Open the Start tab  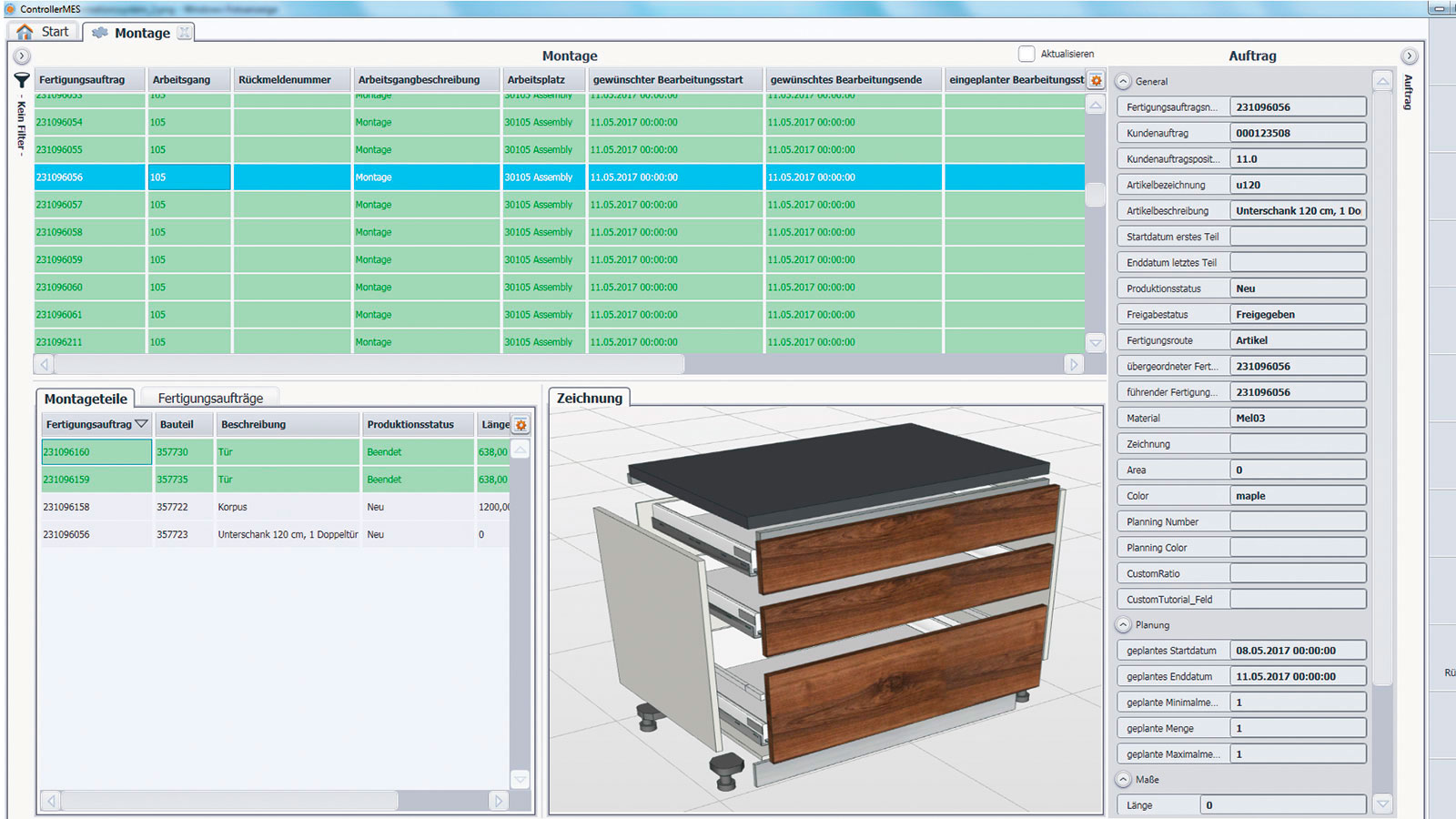point(55,32)
